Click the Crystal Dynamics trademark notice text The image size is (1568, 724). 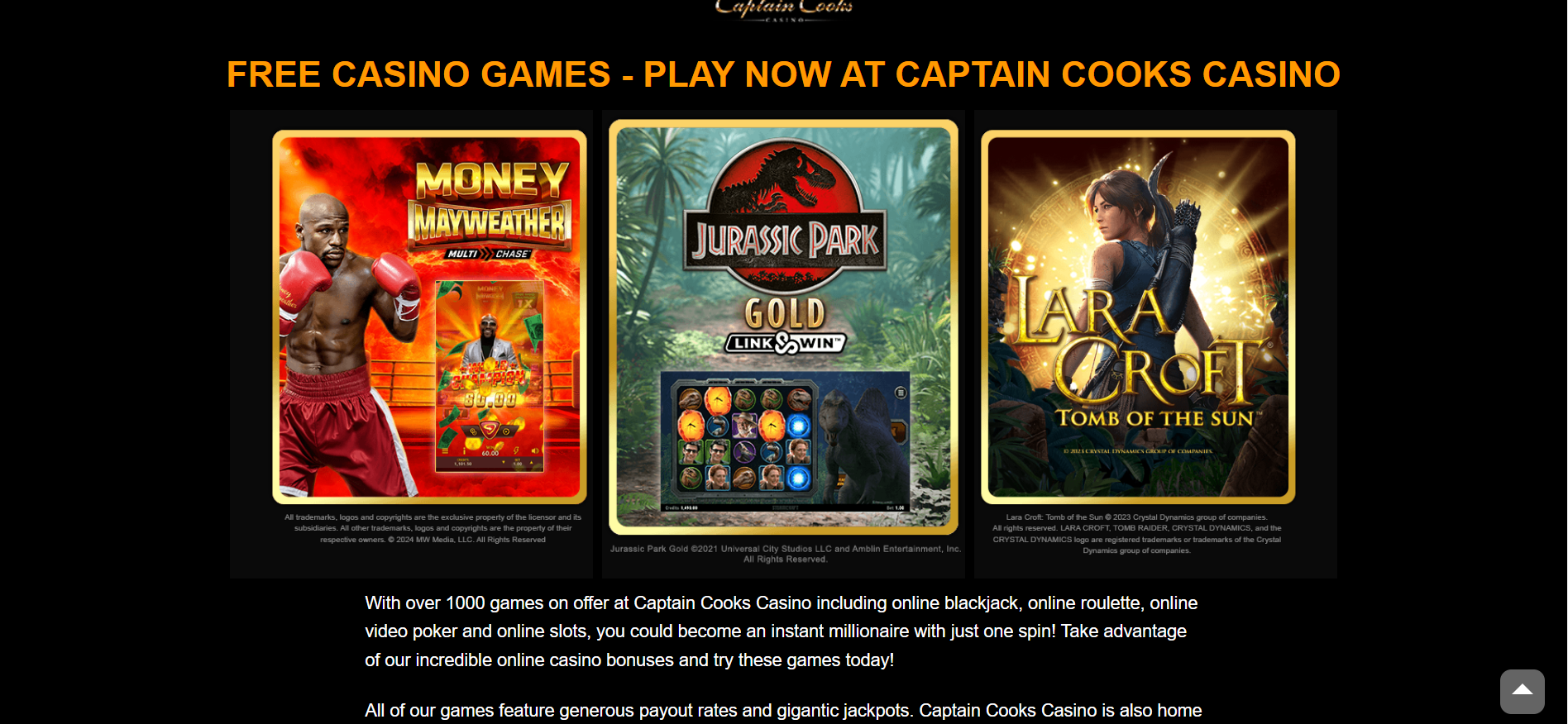coord(1137,534)
